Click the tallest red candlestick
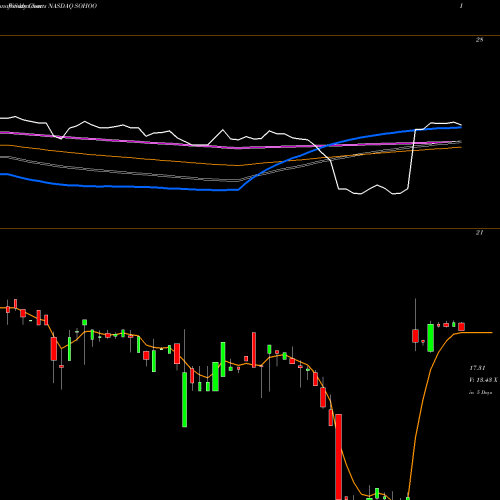This screenshot has width=500, height=500. 339,457
